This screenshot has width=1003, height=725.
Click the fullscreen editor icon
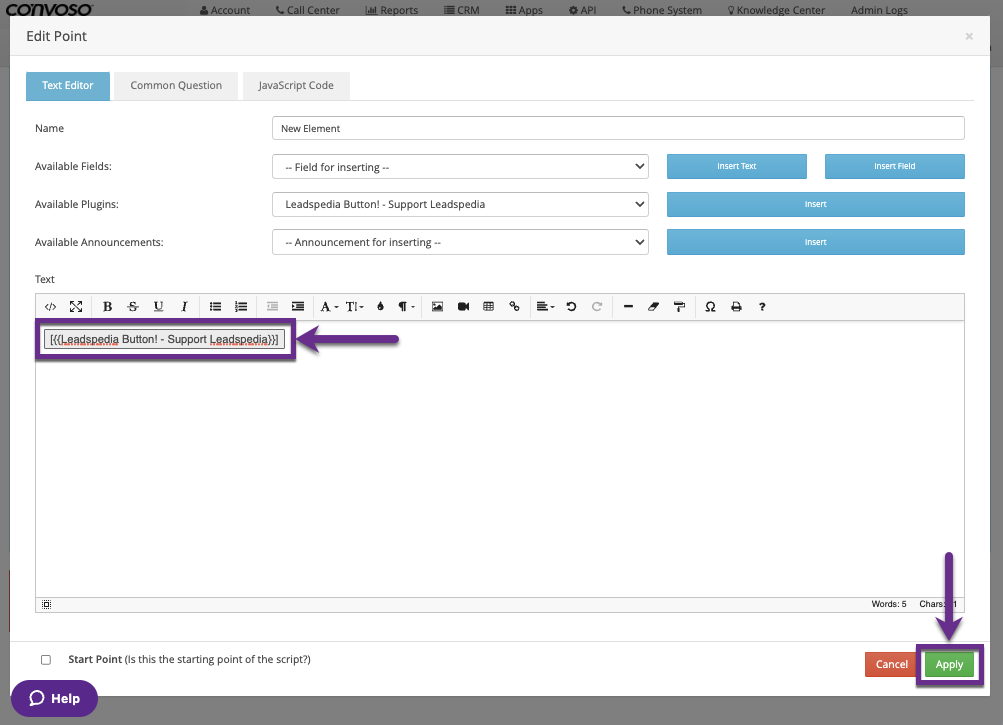pos(76,307)
